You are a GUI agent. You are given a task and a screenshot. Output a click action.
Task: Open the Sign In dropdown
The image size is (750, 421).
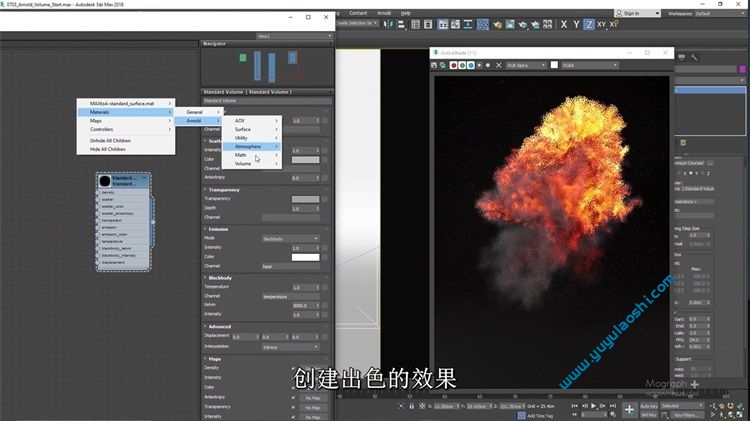click(x=637, y=13)
